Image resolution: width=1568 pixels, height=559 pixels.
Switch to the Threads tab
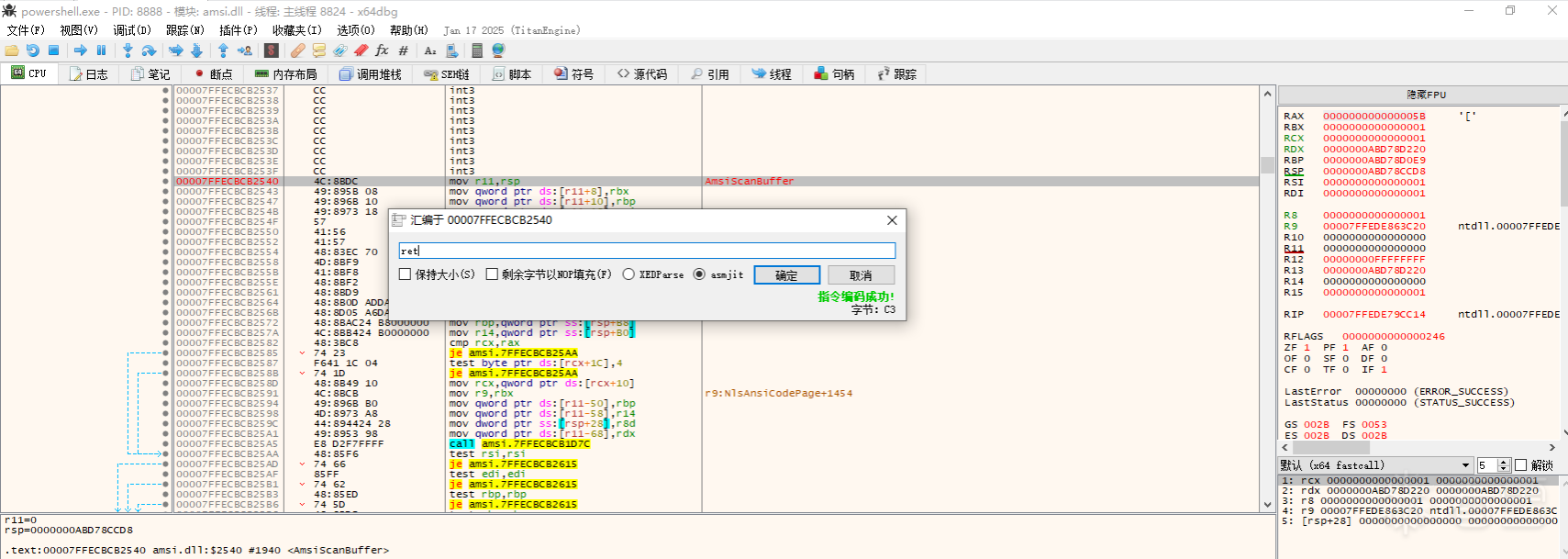772,74
